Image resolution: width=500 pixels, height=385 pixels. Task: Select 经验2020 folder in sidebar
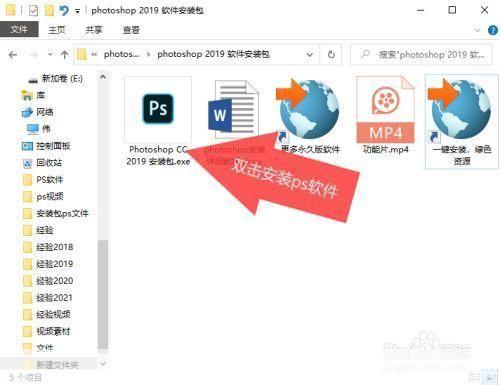[48, 281]
